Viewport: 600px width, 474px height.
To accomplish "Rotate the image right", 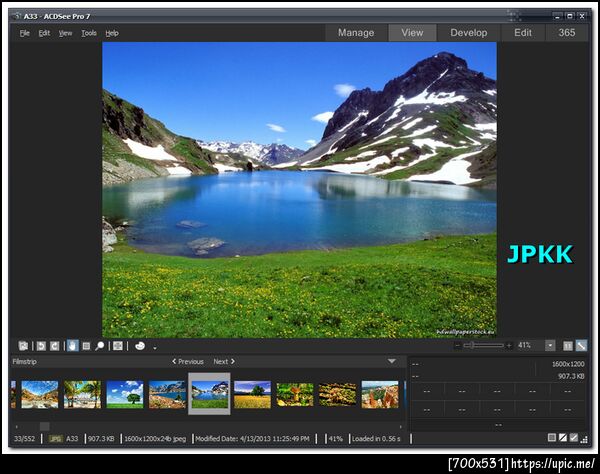I will coord(55,346).
